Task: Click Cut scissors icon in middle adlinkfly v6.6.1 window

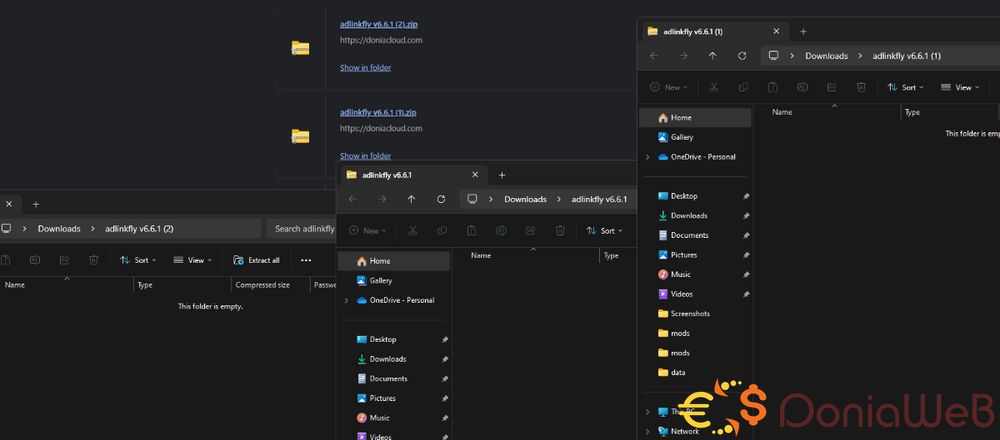Action: pos(411,230)
